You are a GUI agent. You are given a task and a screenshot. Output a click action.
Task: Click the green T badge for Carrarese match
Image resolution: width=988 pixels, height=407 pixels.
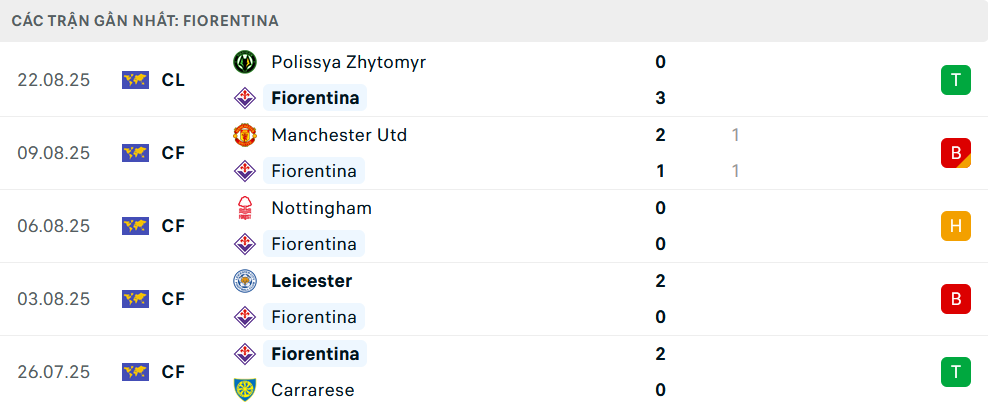click(955, 372)
